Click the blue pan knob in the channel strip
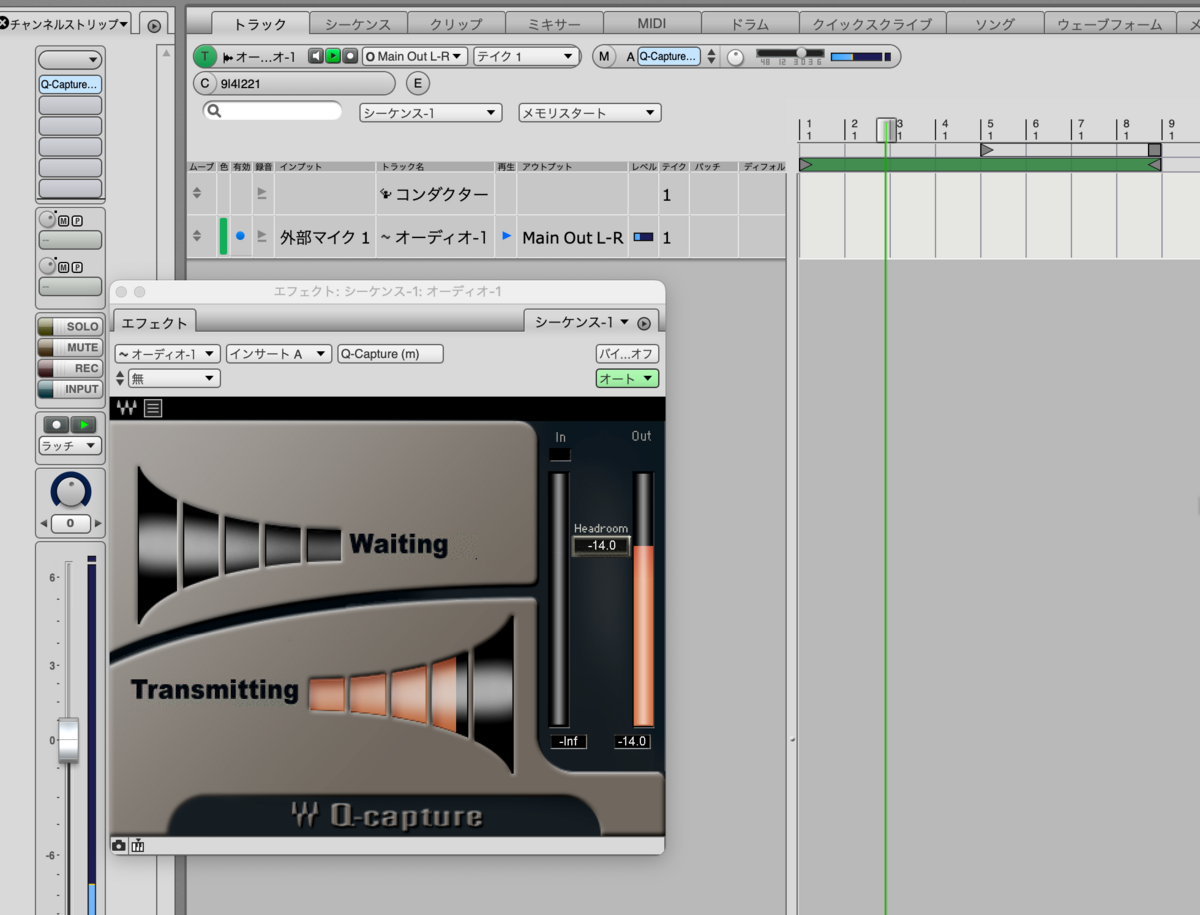 point(70,491)
